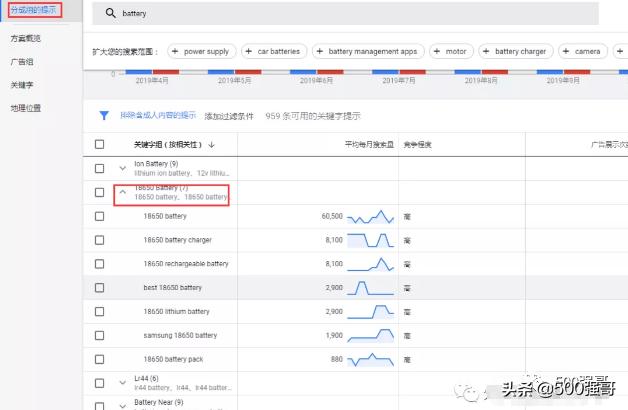
Task: Click plus icon on battery management apps chip
Action: pyautogui.click(x=320, y=51)
